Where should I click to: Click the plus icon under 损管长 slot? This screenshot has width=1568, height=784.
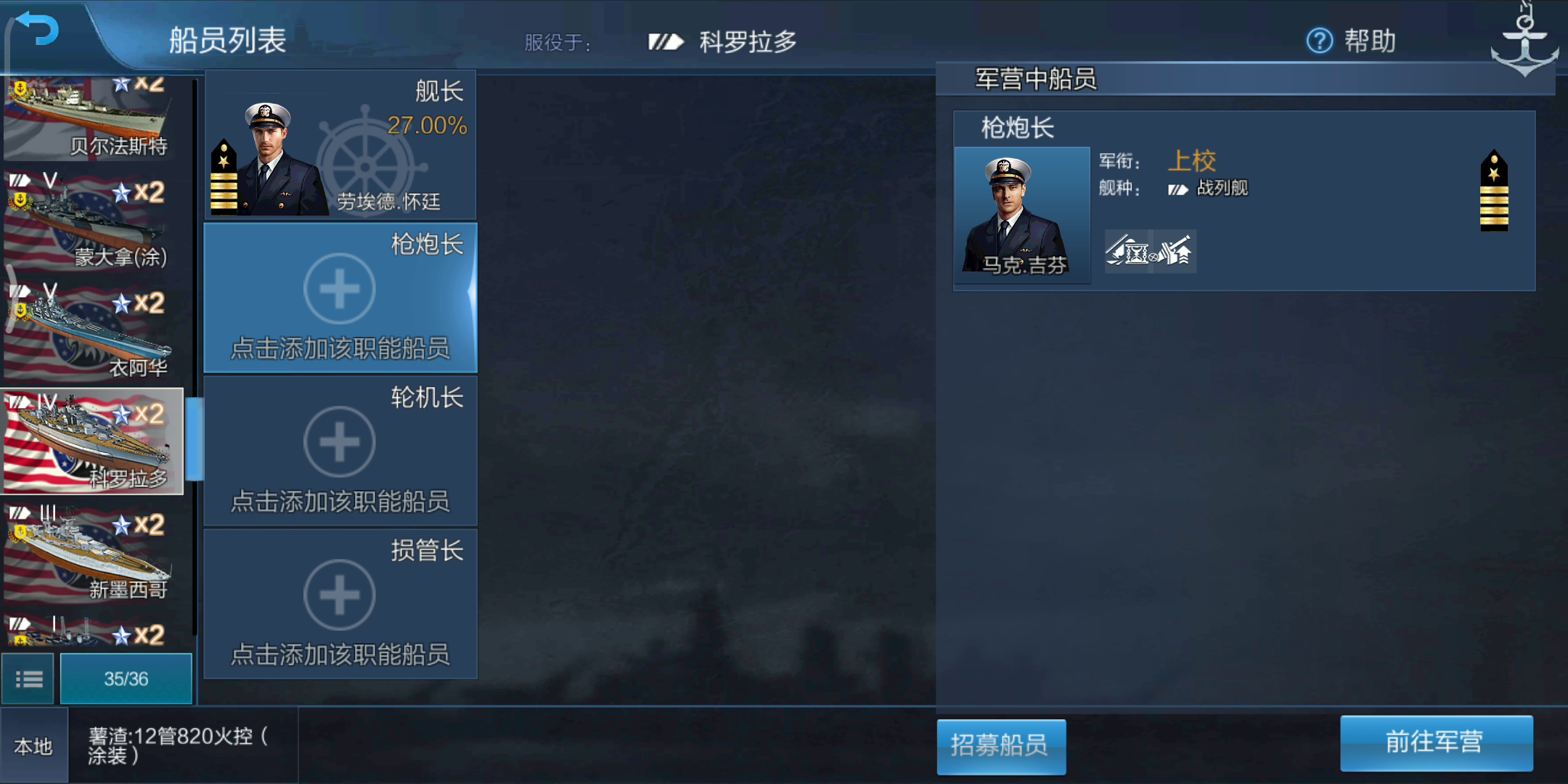340,595
